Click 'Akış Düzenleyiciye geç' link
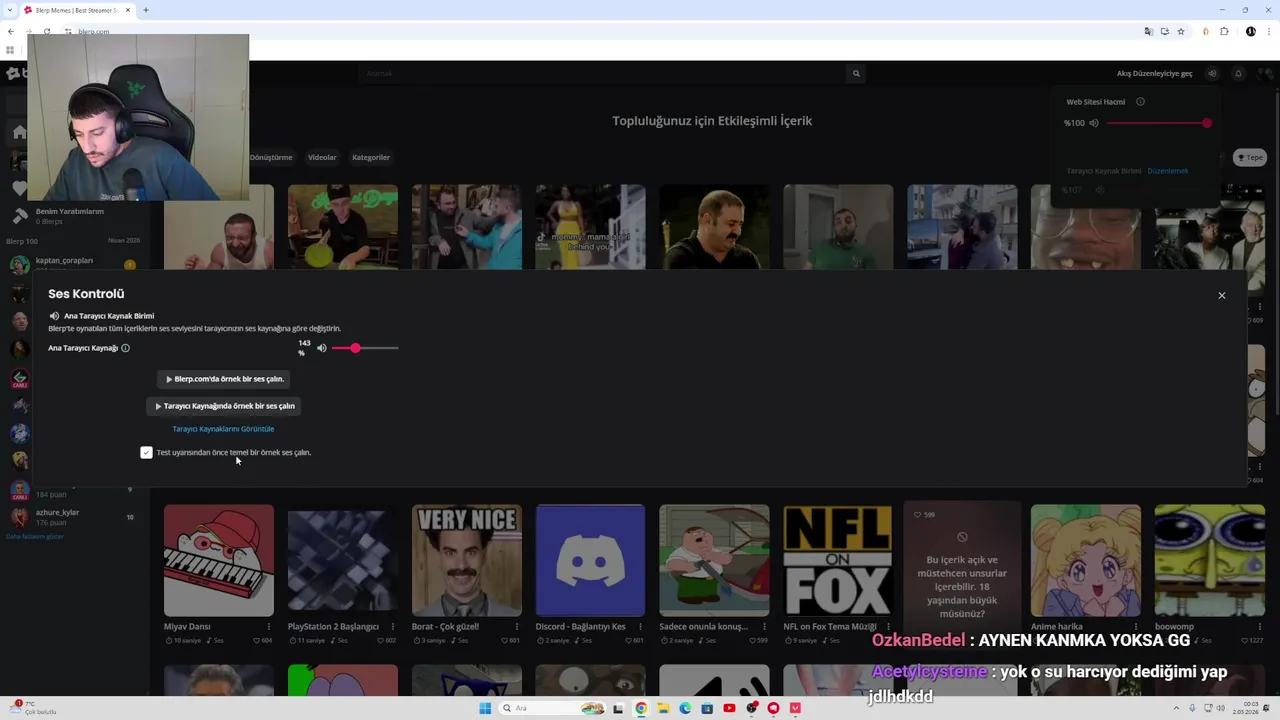 point(1154,73)
